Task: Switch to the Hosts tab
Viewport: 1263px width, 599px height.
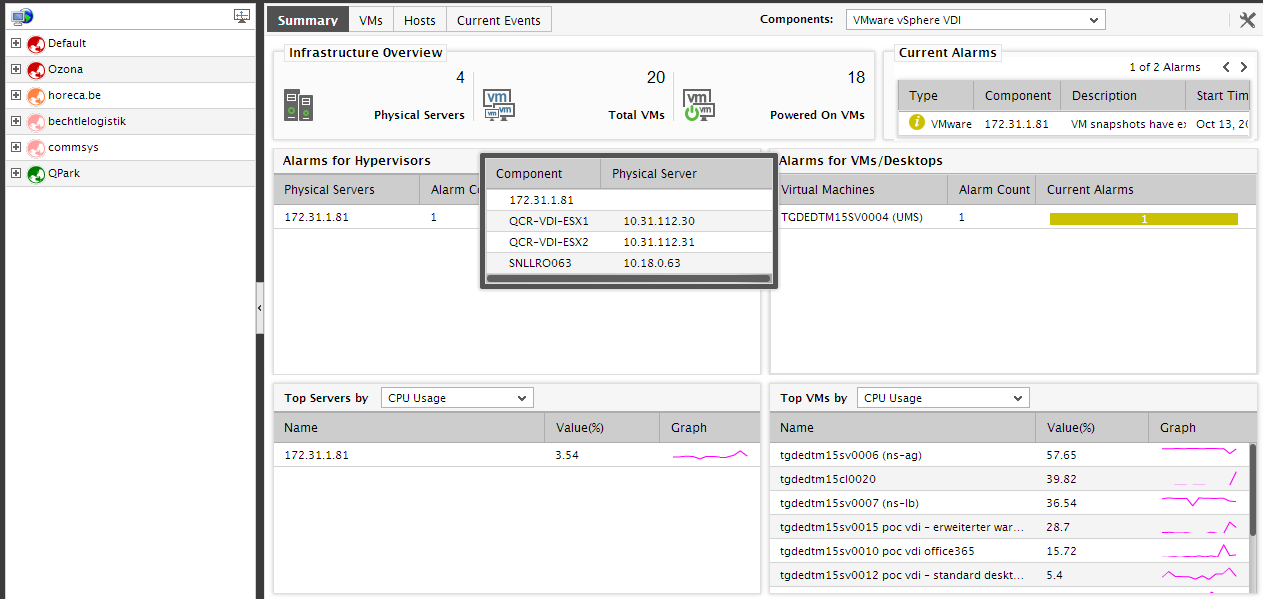Action: (x=420, y=20)
